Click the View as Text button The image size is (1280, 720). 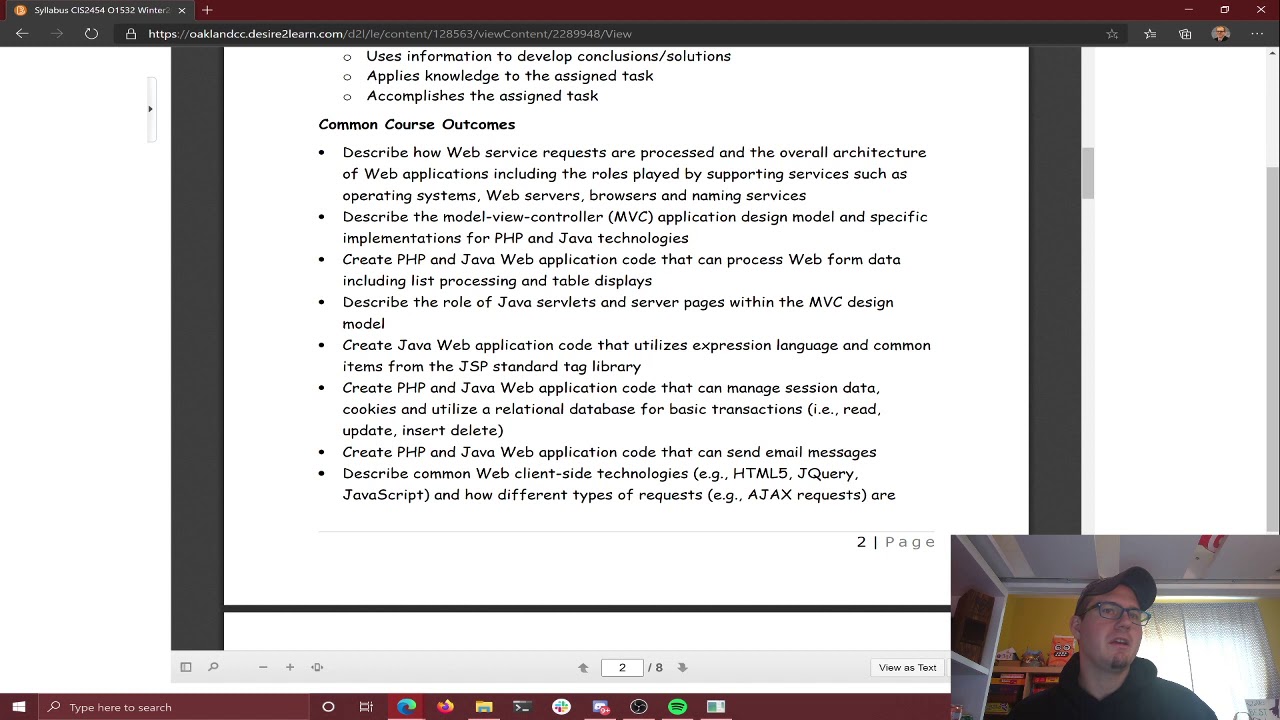[908, 667]
